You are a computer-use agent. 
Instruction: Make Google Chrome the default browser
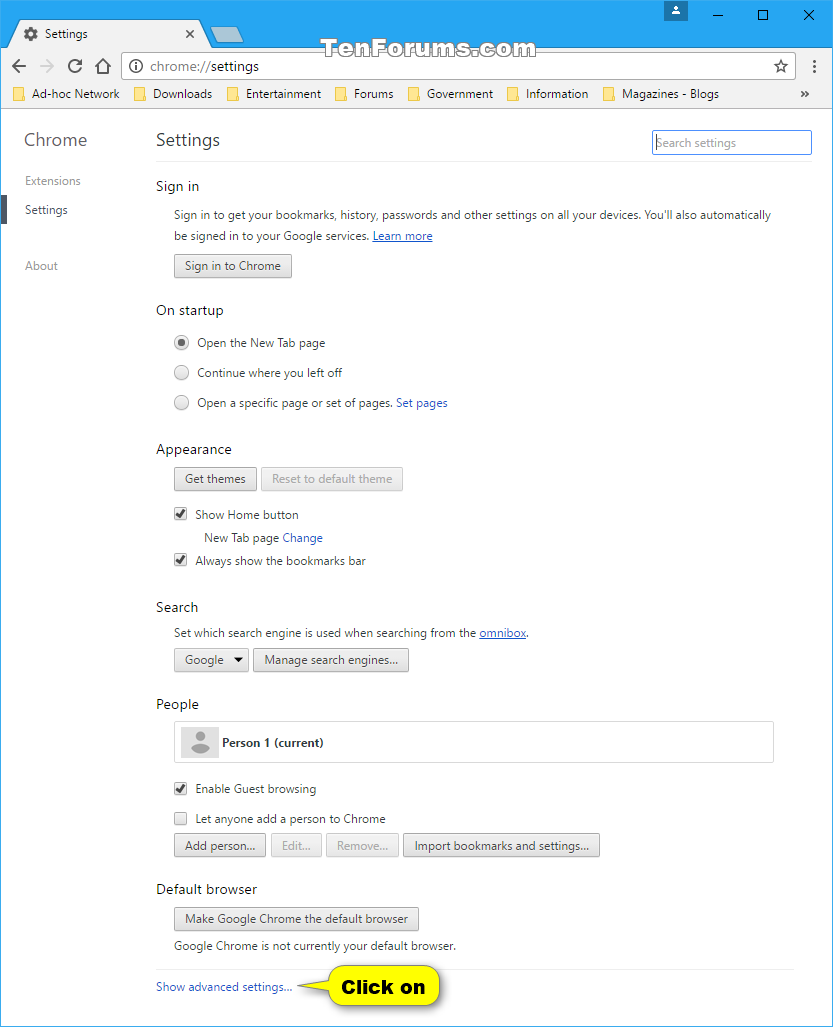pos(296,919)
